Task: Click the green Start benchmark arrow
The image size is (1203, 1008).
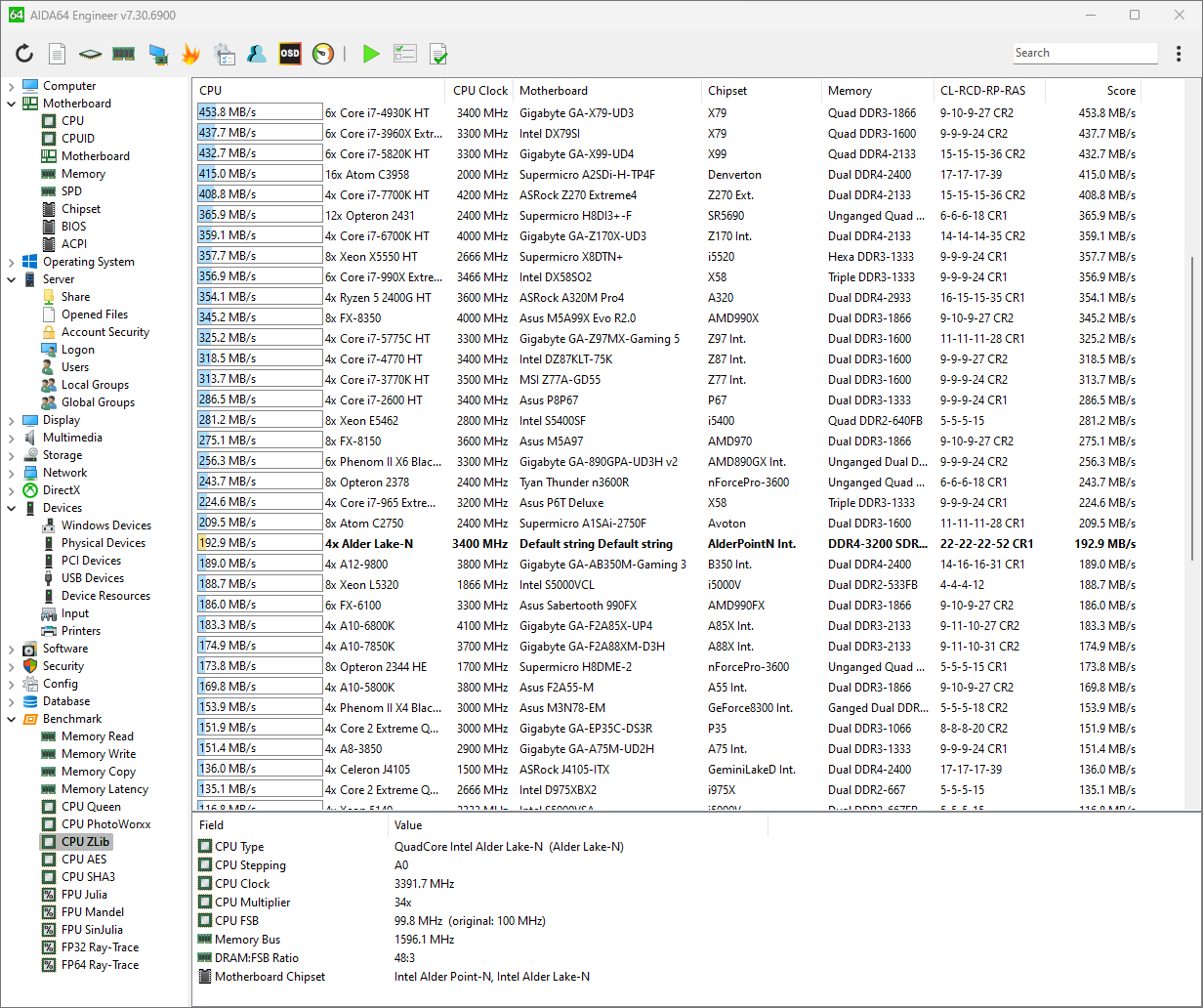Action: coord(371,54)
